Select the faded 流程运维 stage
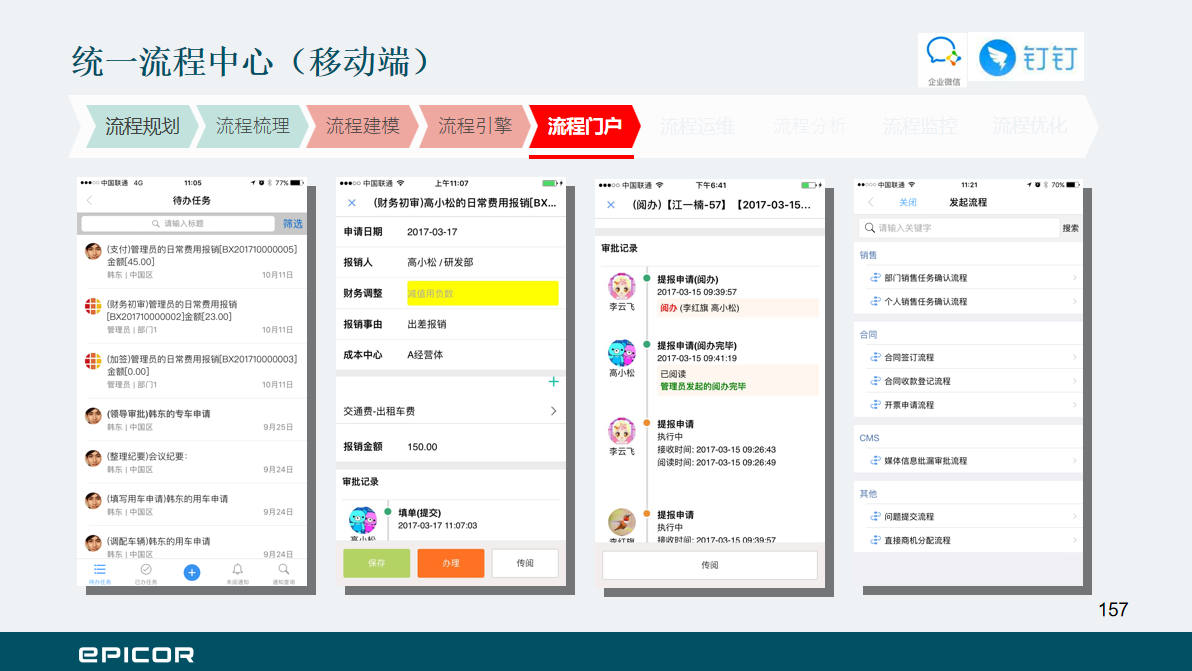 [697, 126]
